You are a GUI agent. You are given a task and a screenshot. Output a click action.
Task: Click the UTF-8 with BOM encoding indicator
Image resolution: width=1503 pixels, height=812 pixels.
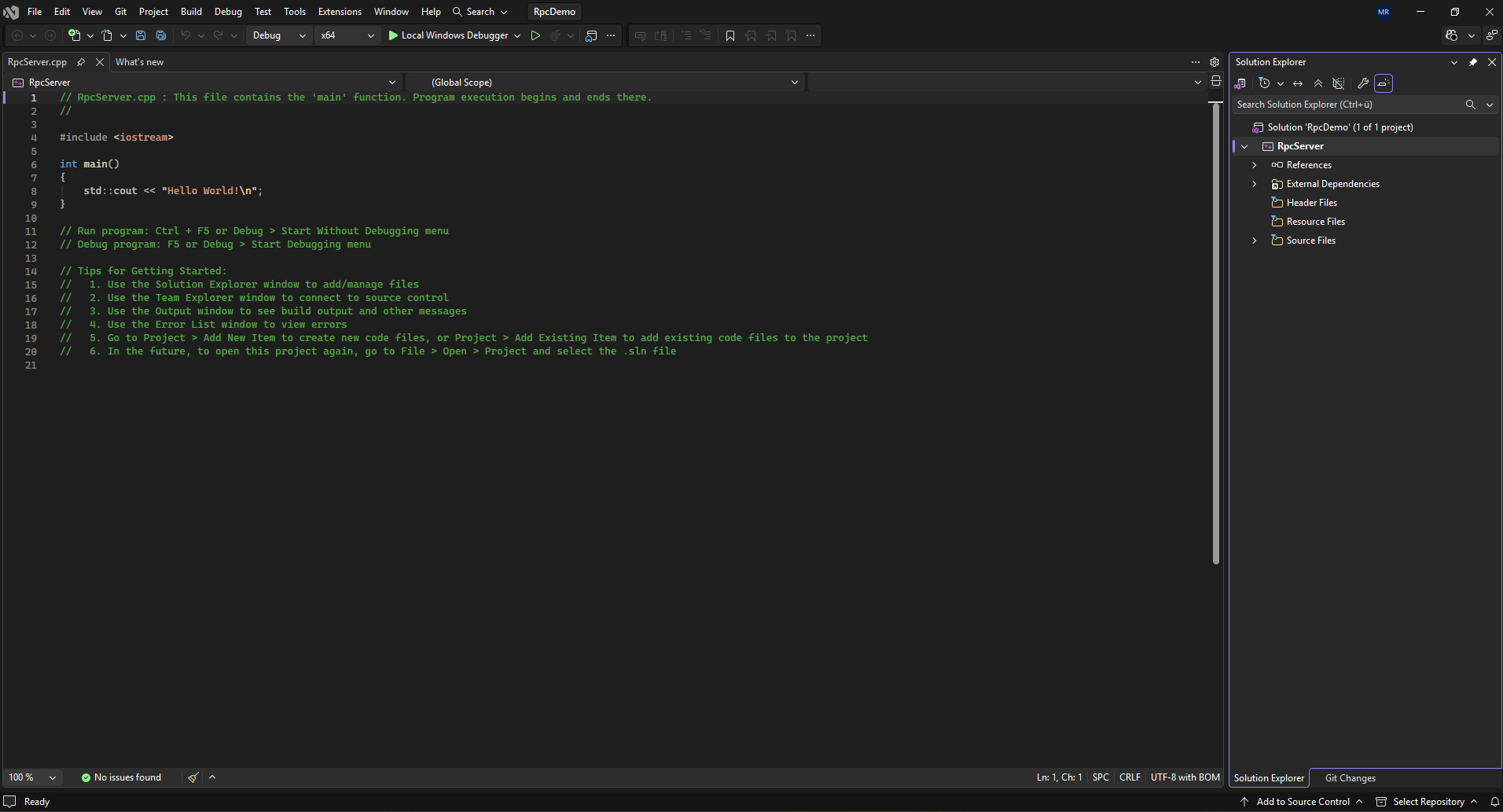(x=1185, y=777)
